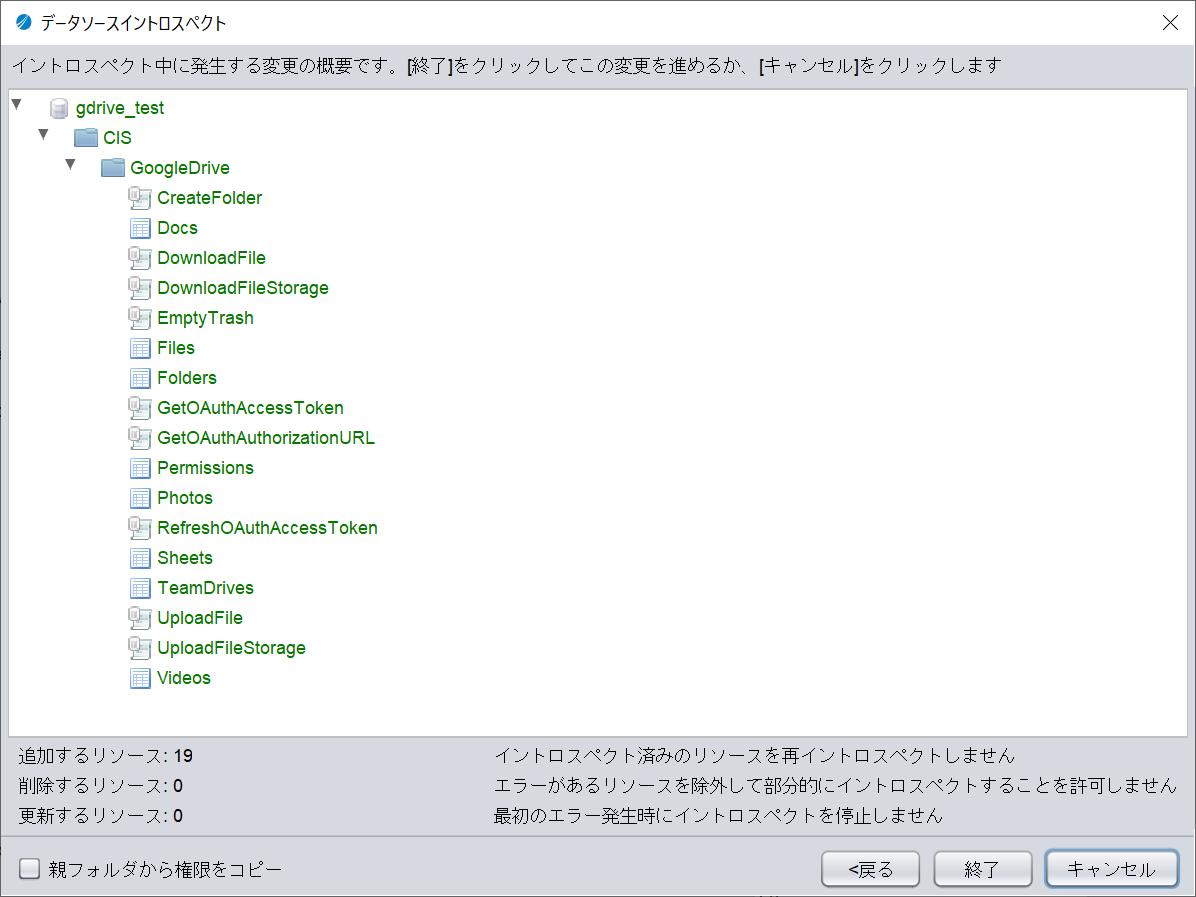Select the Folders item text
This screenshot has height=897, width=1196.
tap(187, 378)
